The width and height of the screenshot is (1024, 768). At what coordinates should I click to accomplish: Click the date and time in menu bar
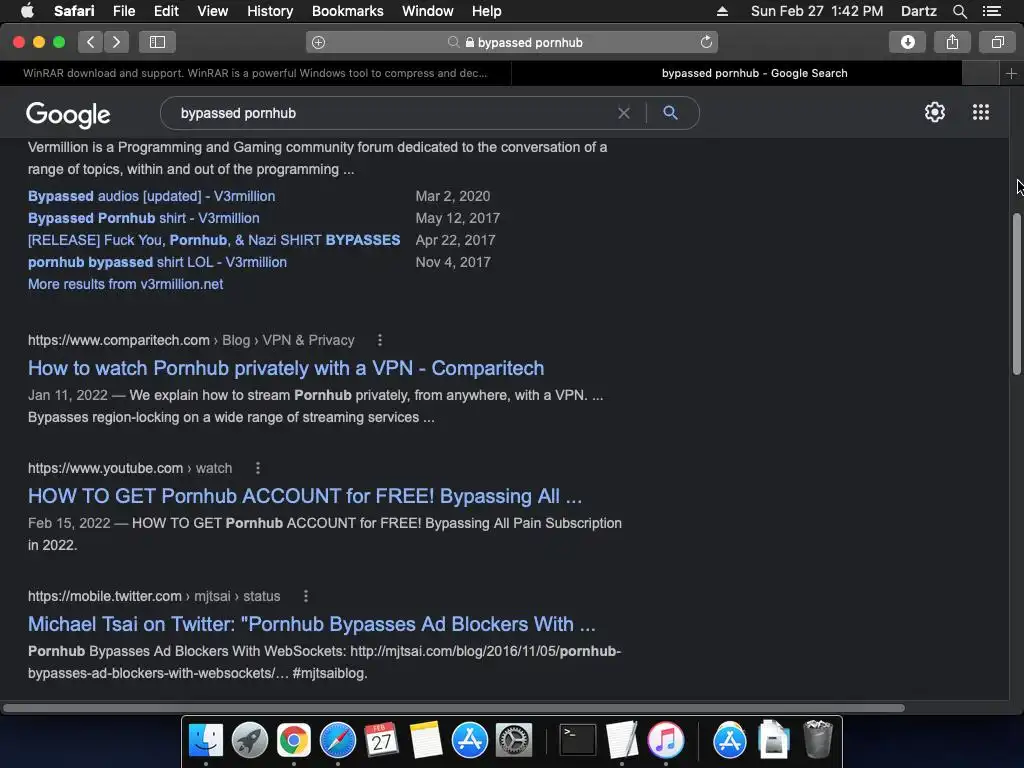coord(816,11)
